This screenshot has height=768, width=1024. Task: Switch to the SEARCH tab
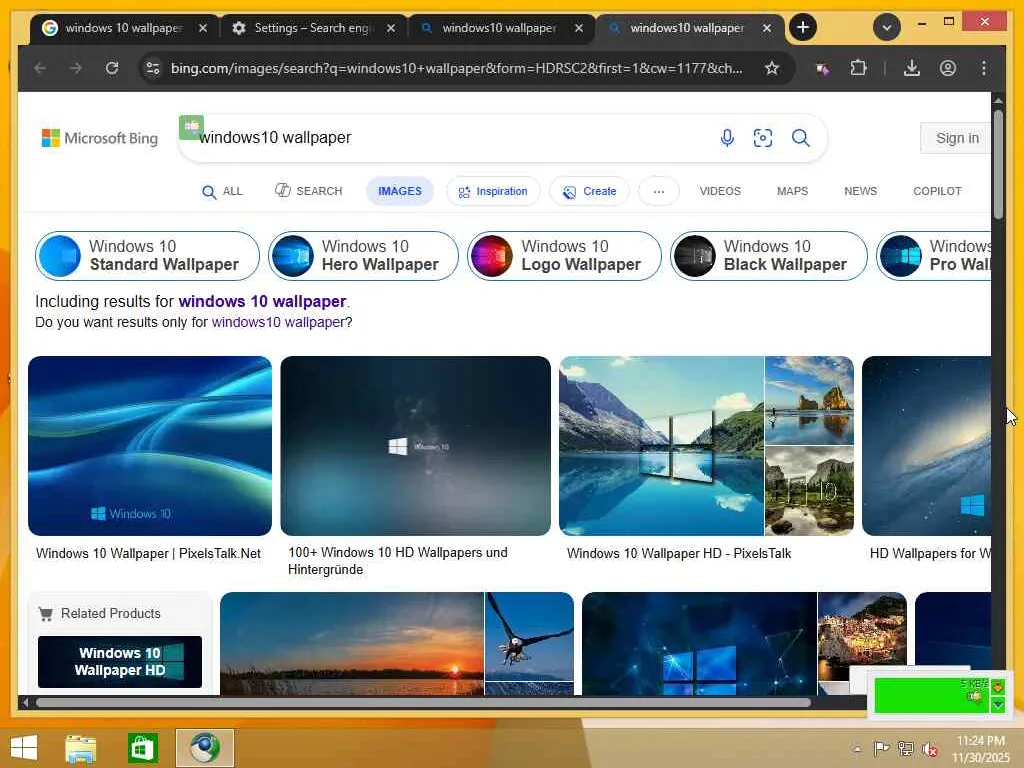309,191
